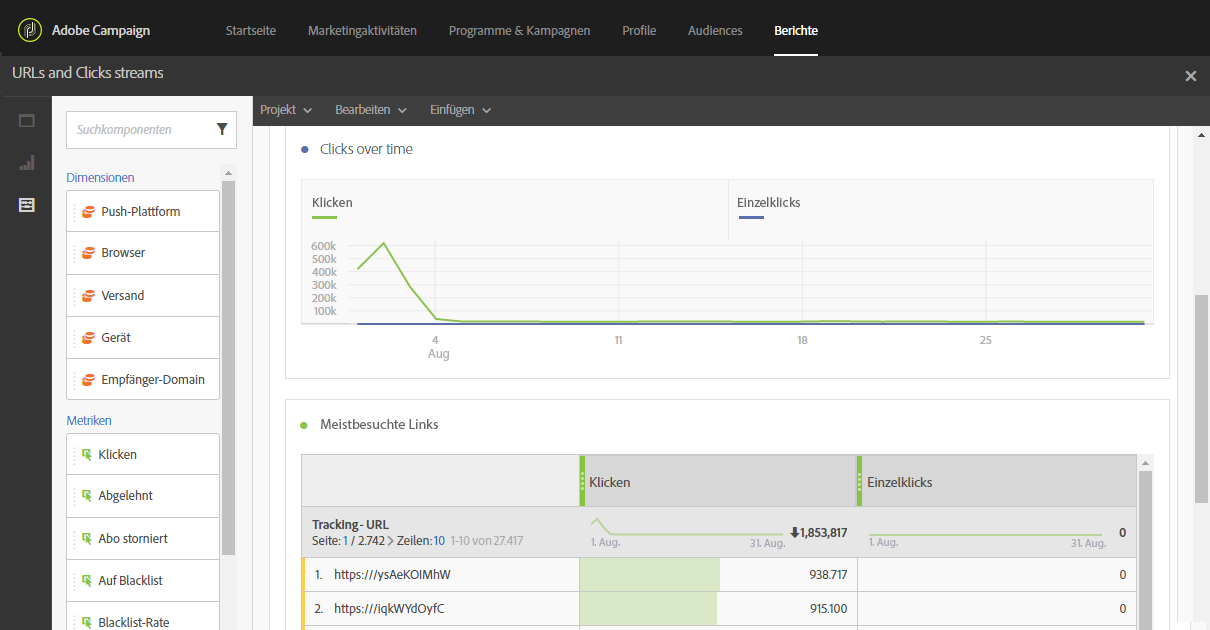Click the green dot beside Meistbesuchte Links
This screenshot has width=1210, height=630.
click(x=304, y=425)
